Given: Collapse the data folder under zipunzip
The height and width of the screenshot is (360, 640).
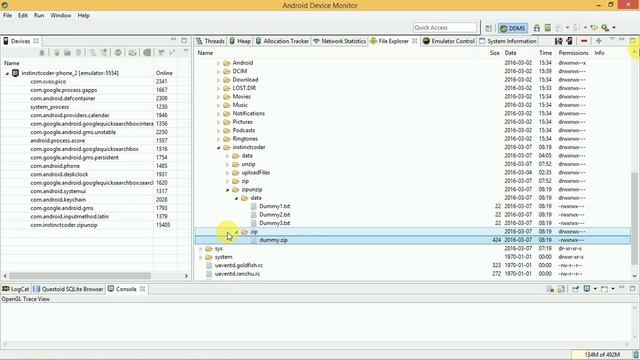Looking at the screenshot, I should click(x=236, y=198).
